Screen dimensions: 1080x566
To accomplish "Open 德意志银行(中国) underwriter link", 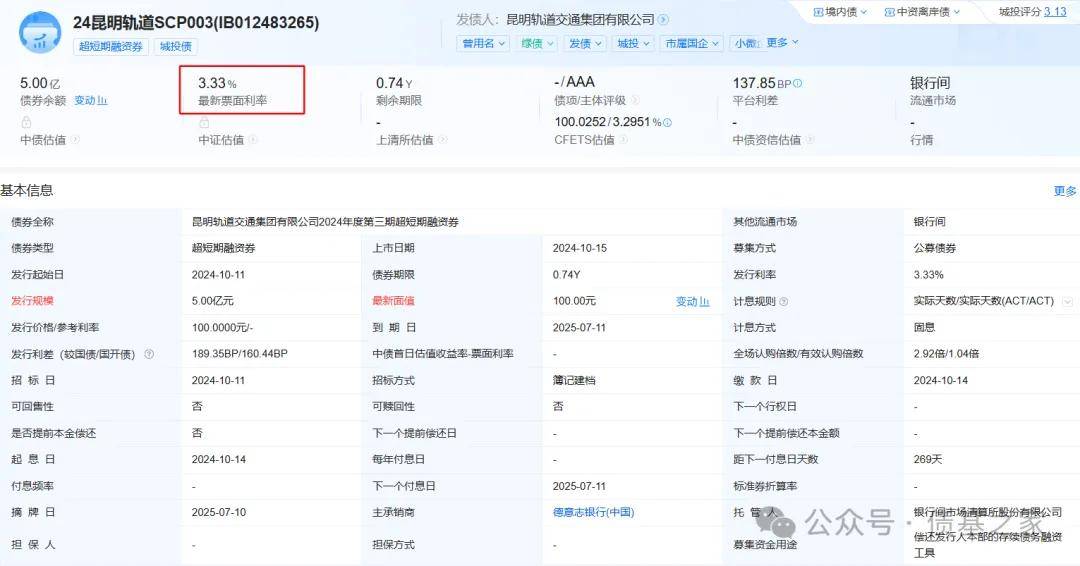I will (593, 512).
